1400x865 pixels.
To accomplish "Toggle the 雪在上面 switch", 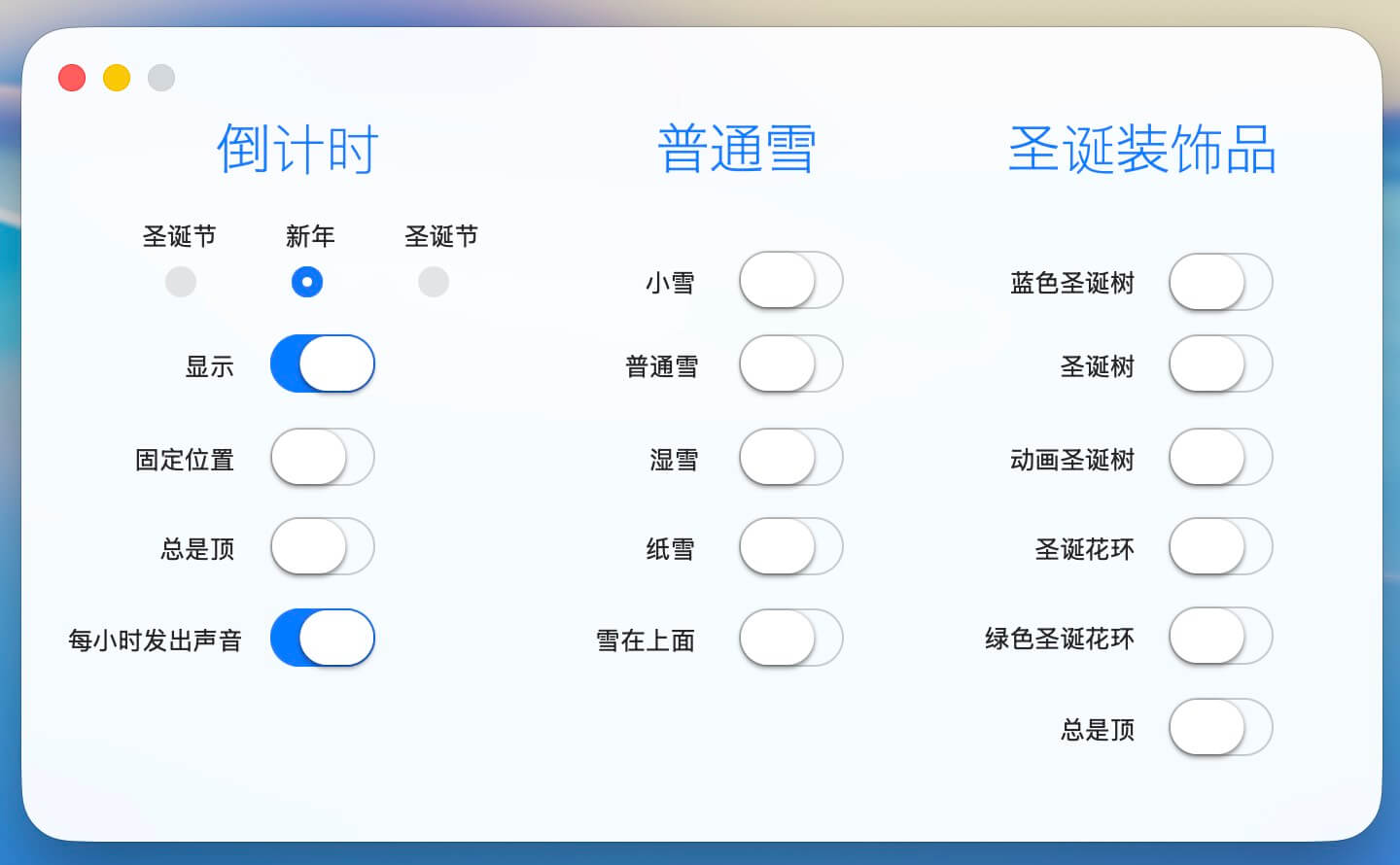I will (790, 638).
